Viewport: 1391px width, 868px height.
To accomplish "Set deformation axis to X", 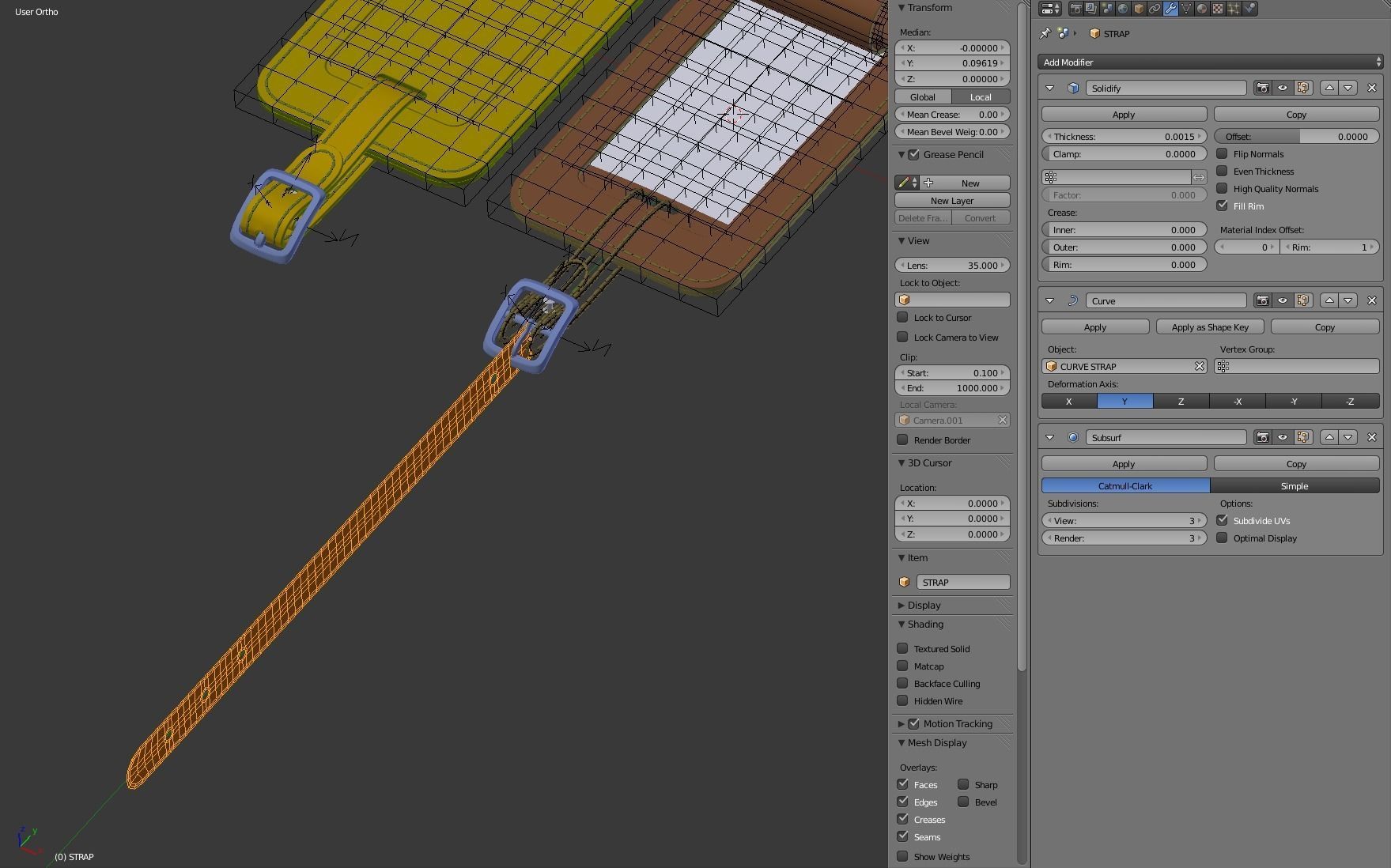I will (1069, 402).
